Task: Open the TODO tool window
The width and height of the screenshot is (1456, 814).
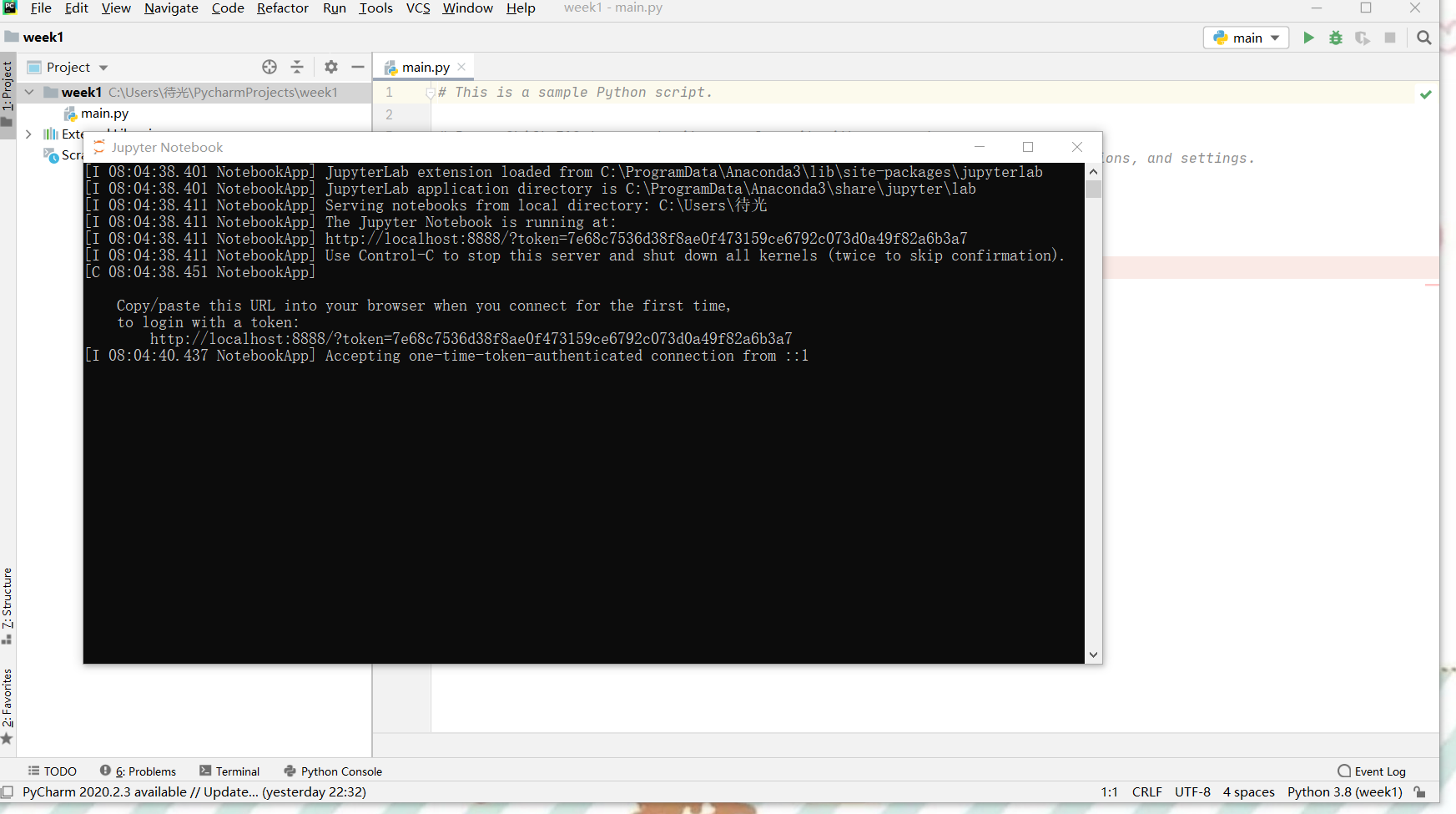Action: (x=53, y=771)
